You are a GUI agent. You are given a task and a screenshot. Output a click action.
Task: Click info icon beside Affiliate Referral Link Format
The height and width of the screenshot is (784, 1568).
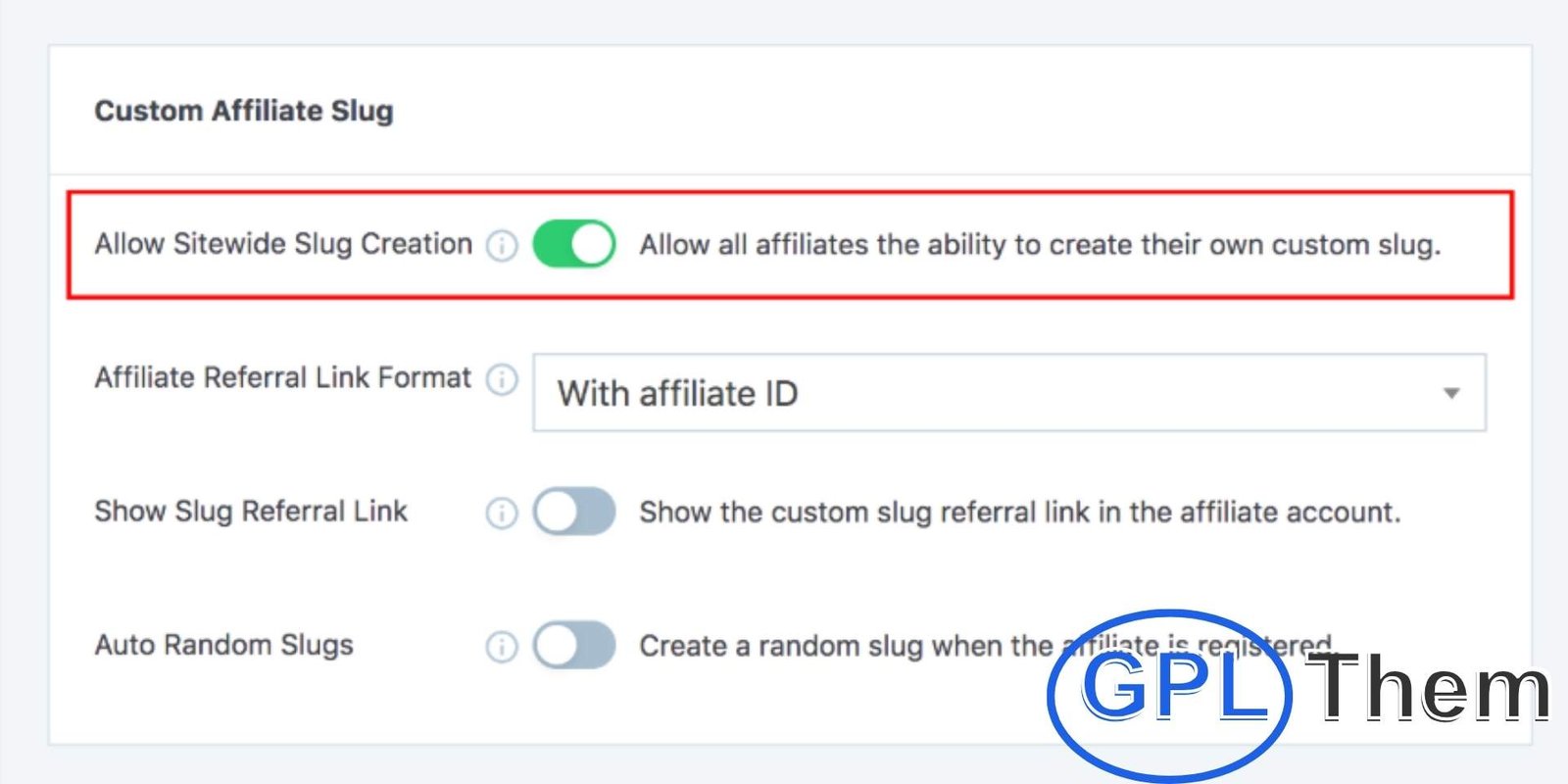[502, 379]
